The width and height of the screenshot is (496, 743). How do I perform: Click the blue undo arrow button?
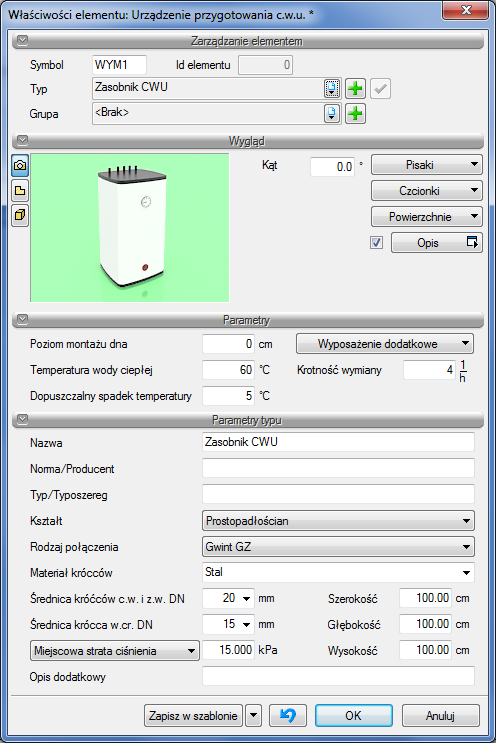click(288, 715)
